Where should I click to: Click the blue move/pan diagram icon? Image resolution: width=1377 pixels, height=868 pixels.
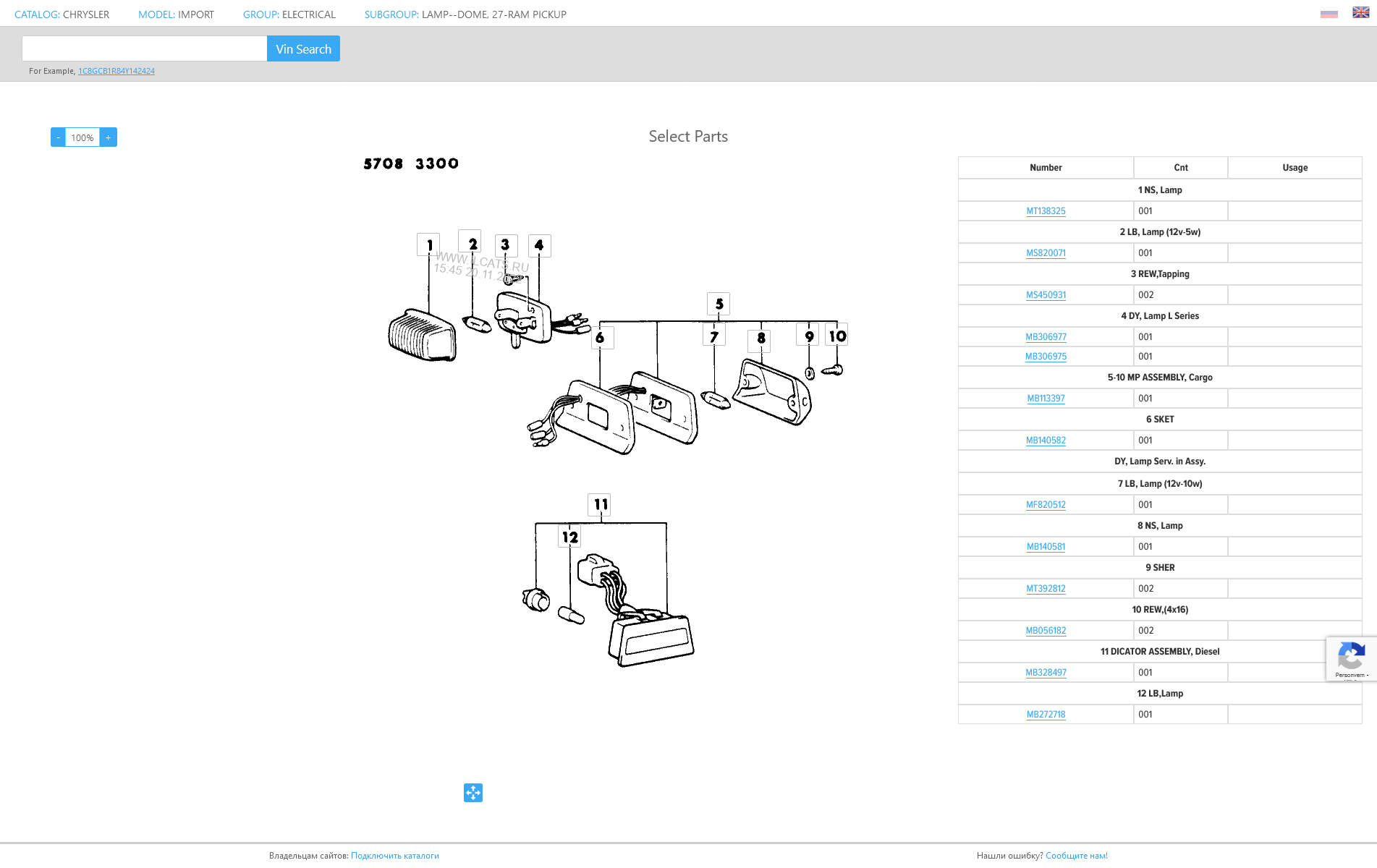[x=473, y=793]
